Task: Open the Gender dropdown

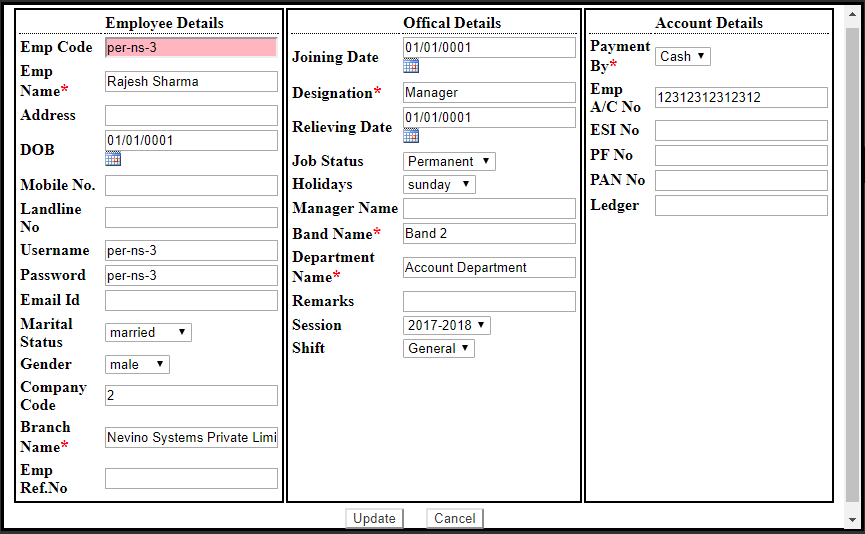Action: [137, 364]
